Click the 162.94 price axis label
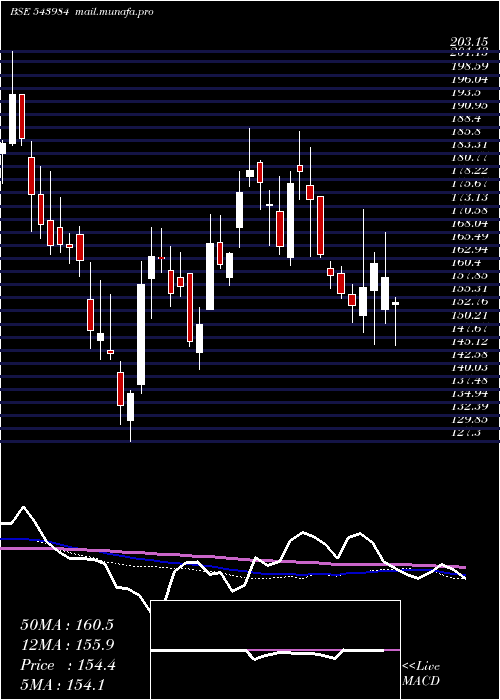The height and width of the screenshot is (700, 500). click(469, 250)
